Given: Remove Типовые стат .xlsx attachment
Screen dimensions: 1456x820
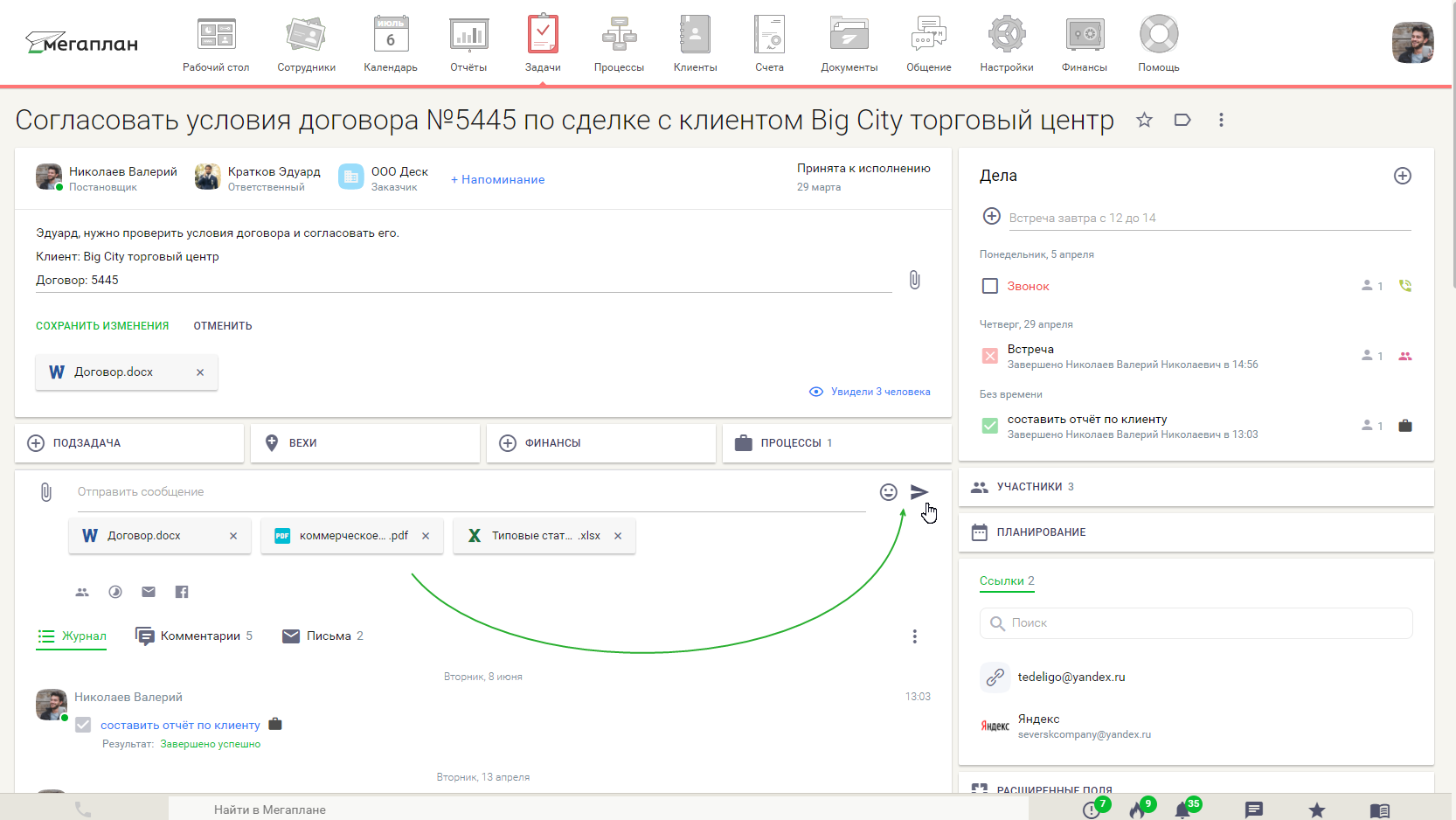Looking at the screenshot, I should tap(618, 536).
